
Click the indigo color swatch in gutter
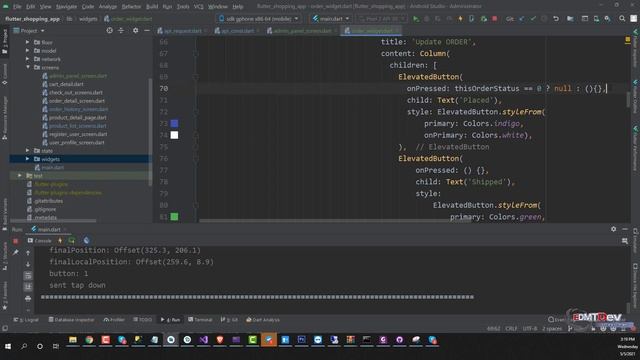174,123
